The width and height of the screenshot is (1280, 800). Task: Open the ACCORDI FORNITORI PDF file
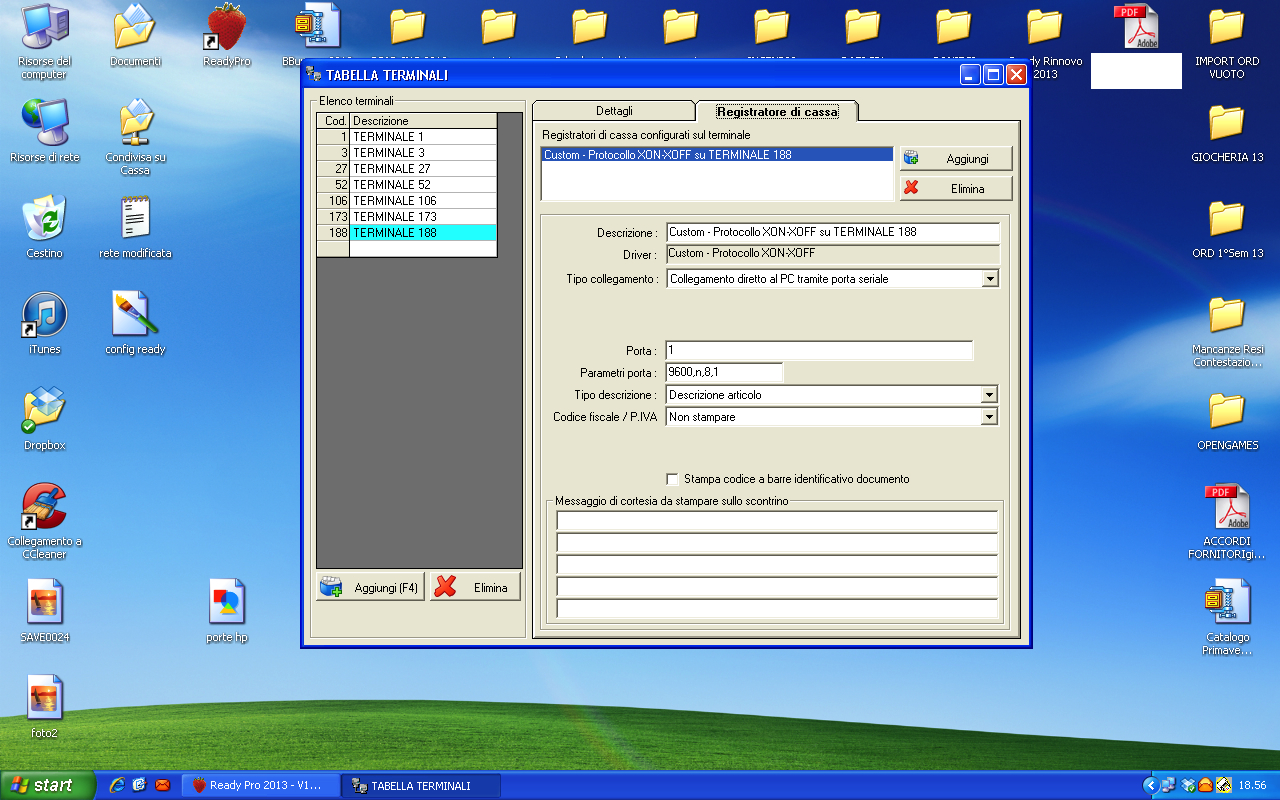tap(1227, 520)
